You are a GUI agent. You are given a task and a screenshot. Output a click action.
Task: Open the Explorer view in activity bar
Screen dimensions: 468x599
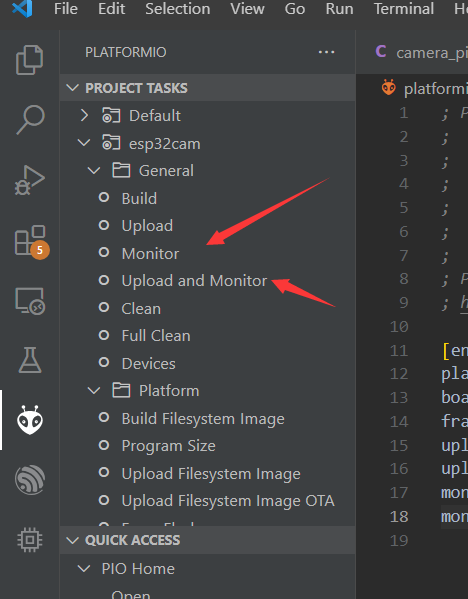coord(30,60)
